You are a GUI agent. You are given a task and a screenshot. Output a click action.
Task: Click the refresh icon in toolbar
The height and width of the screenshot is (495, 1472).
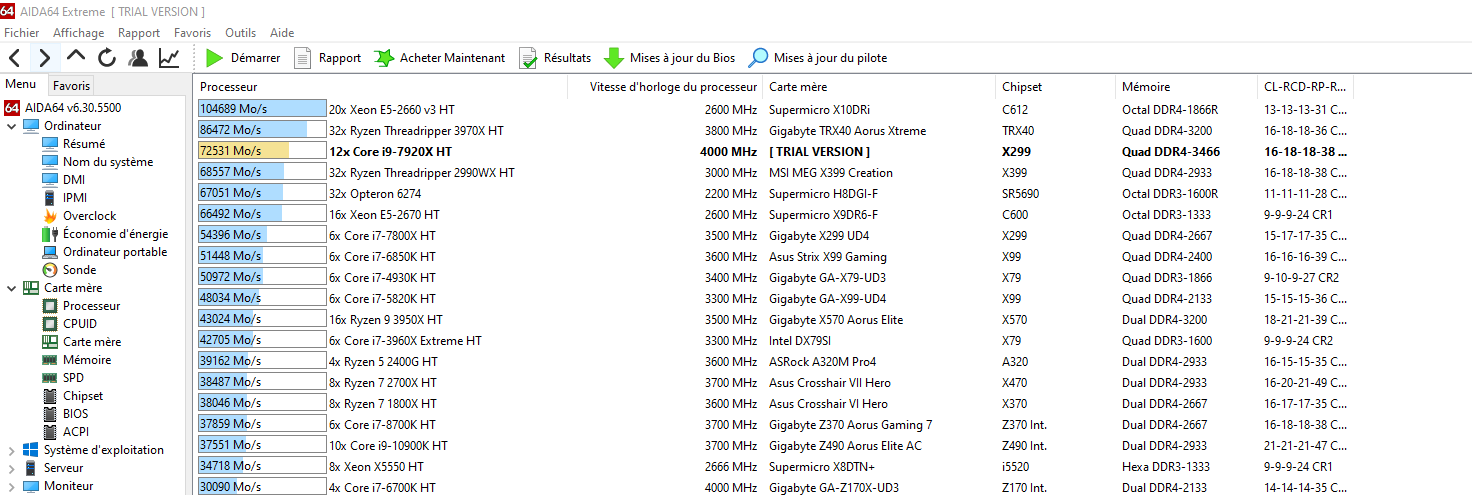(107, 58)
